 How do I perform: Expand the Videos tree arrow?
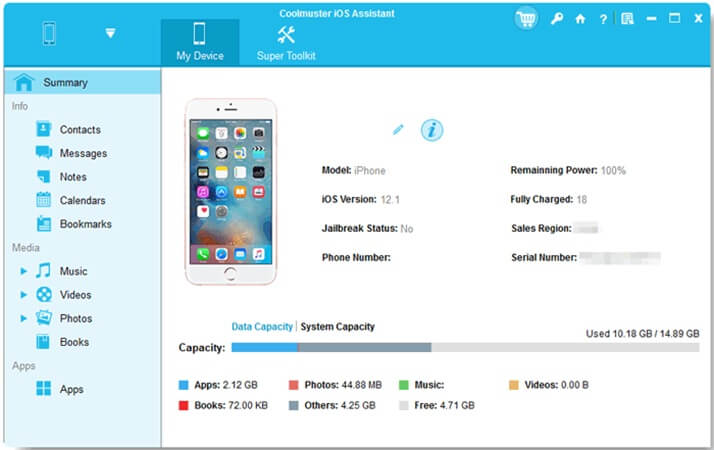coord(23,295)
